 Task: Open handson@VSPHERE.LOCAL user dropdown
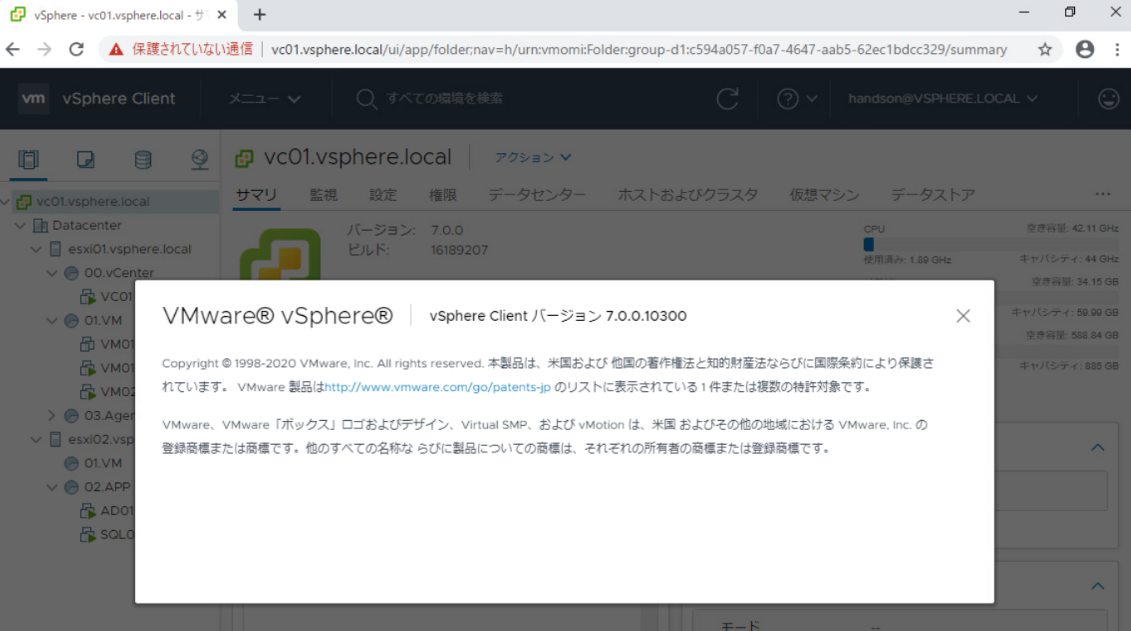click(943, 99)
